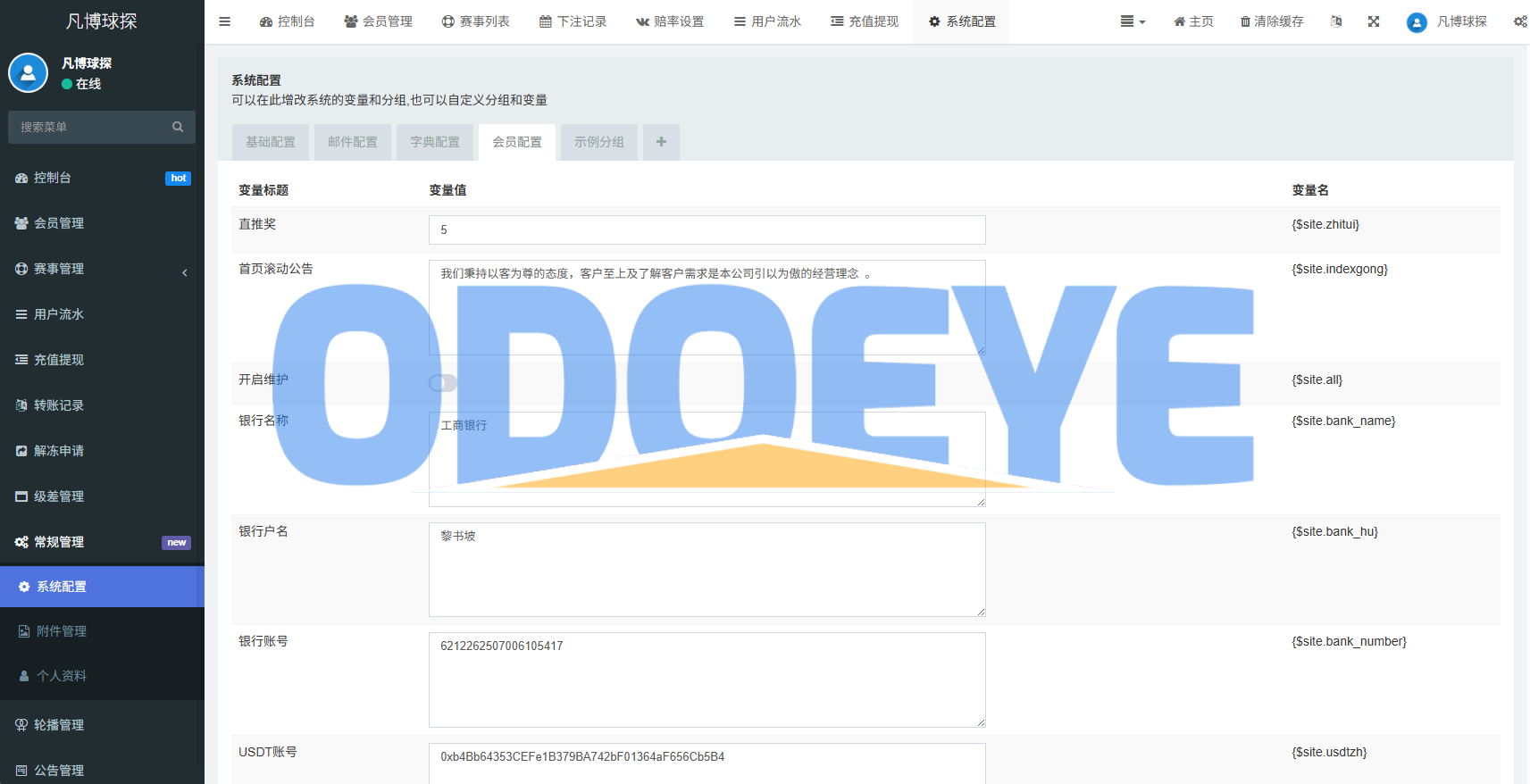Click the 银行账号 textarea
Viewport: 1530px width, 784px height.
tap(707, 680)
